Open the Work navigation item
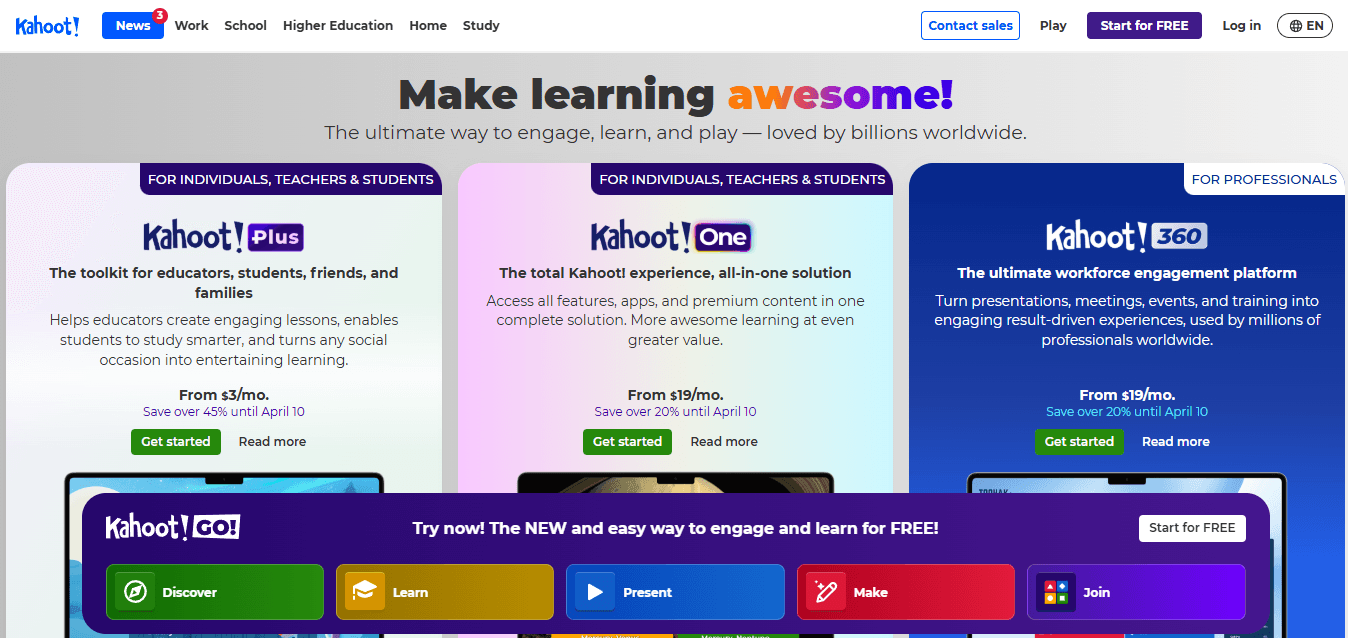 pos(191,25)
